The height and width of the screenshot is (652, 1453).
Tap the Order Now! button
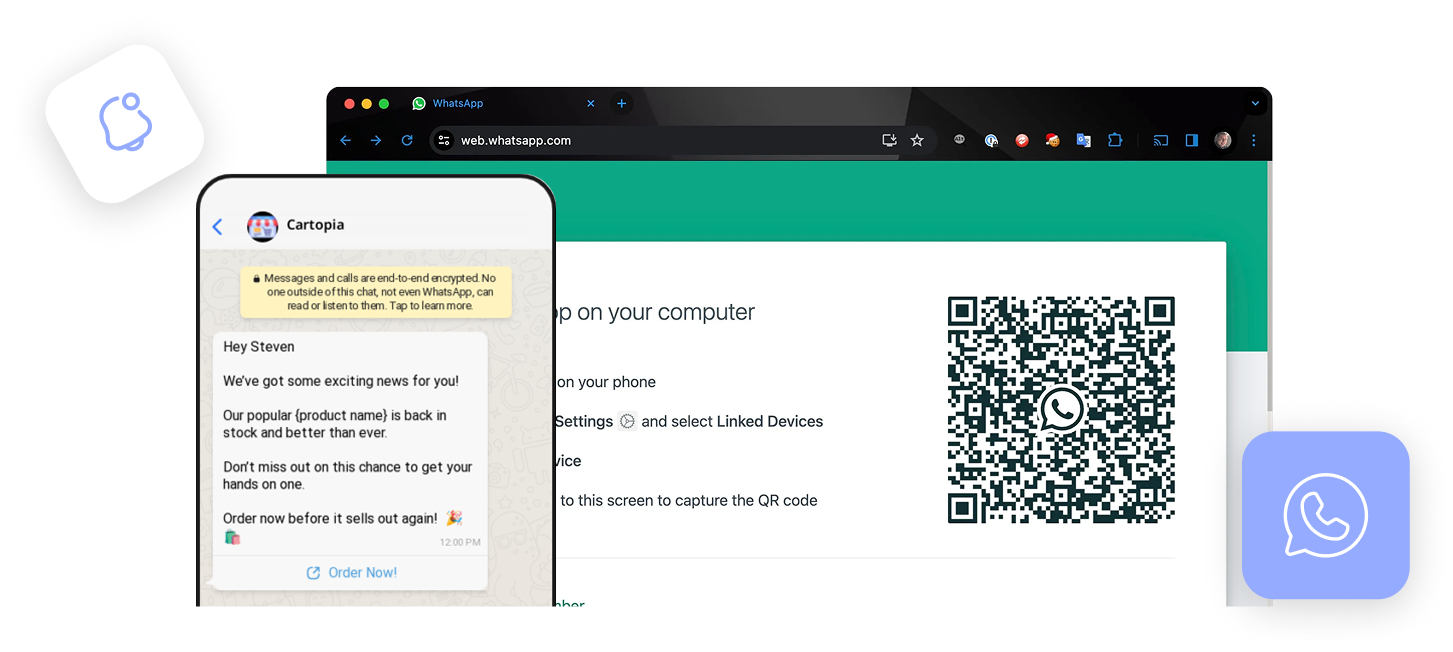pyautogui.click(x=351, y=573)
